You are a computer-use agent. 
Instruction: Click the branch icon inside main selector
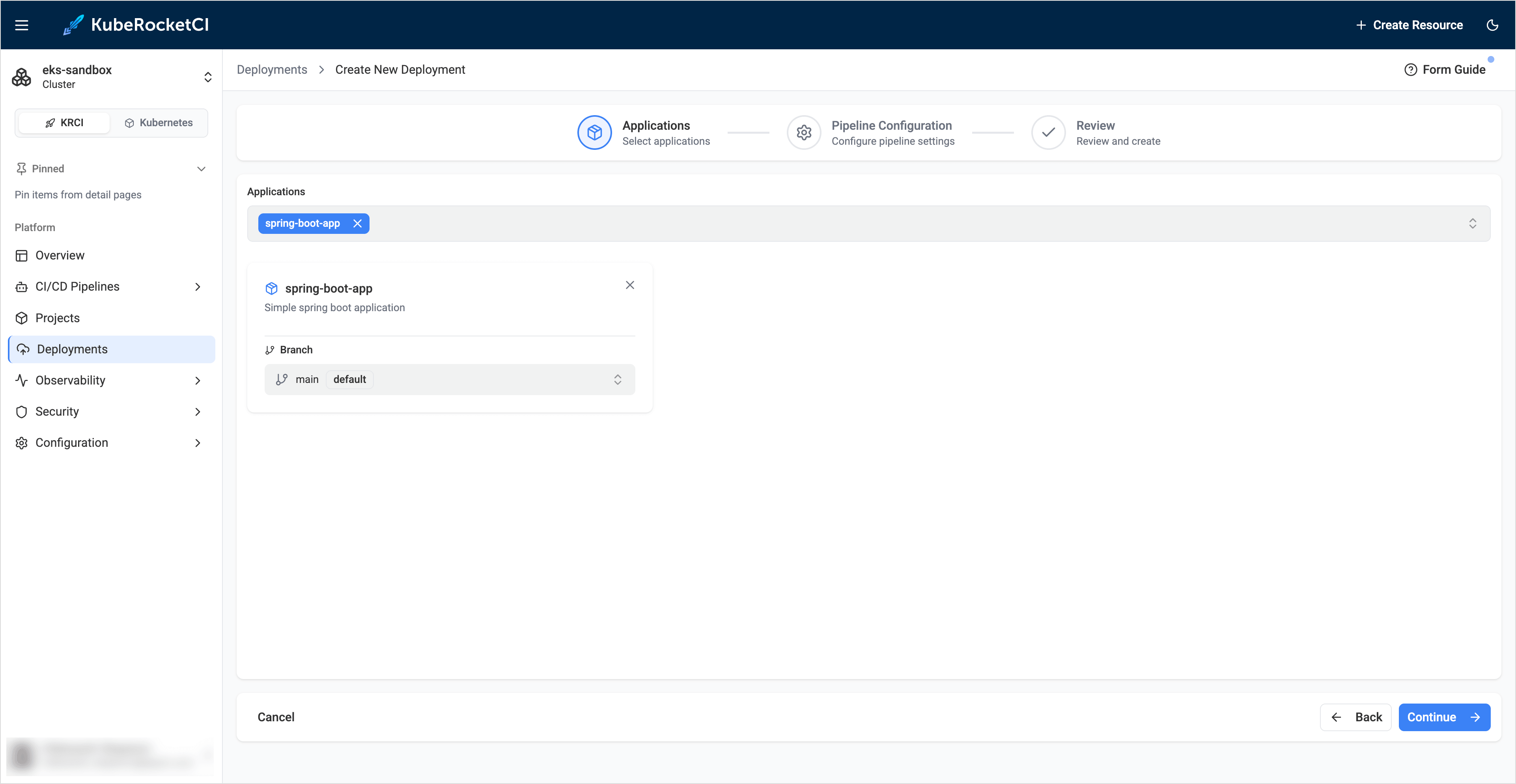[282, 380]
